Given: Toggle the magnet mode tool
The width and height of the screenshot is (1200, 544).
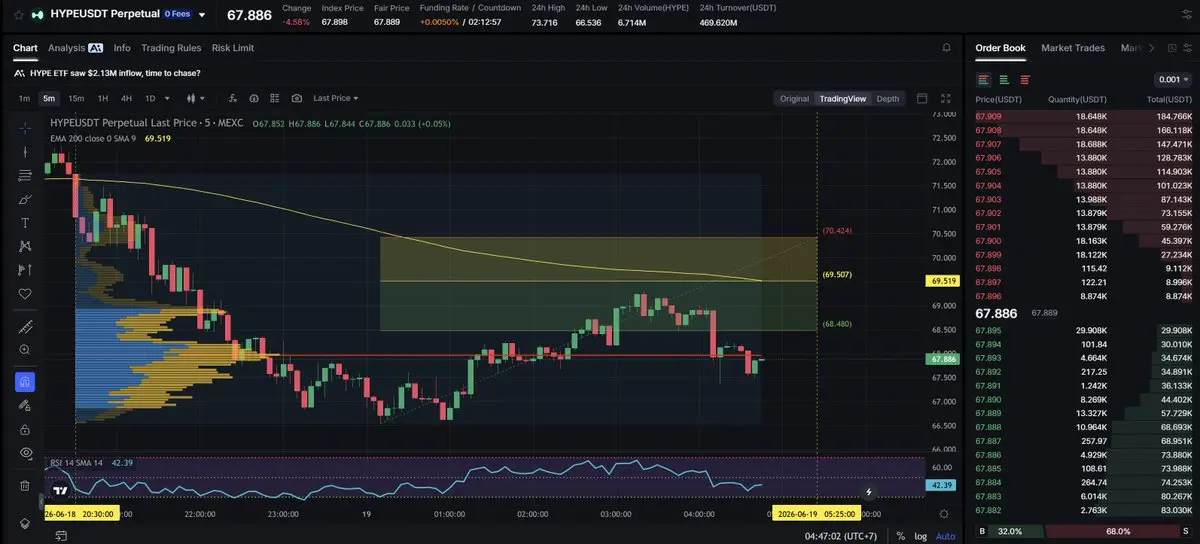Looking at the screenshot, I should (25, 382).
